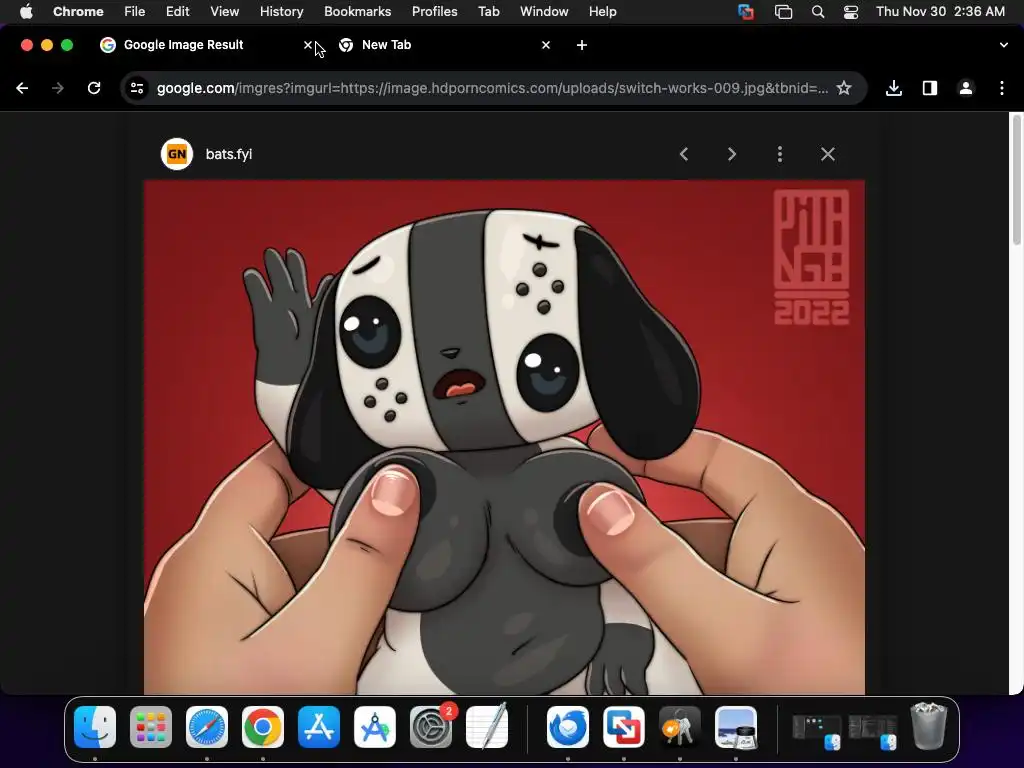
Task: Open image viewer more options menu
Action: click(x=780, y=154)
